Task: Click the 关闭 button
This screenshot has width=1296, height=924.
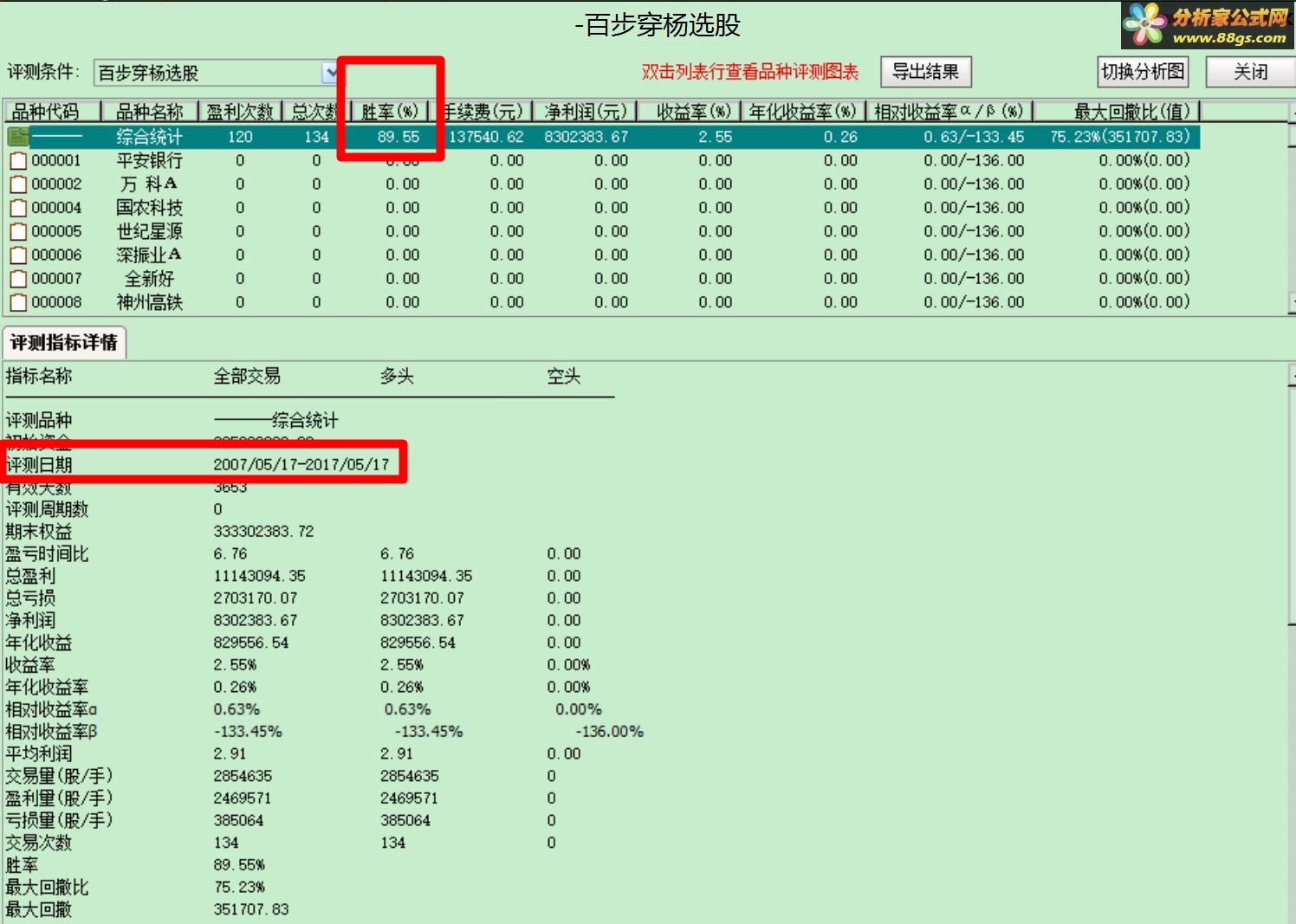Action: pos(1250,72)
